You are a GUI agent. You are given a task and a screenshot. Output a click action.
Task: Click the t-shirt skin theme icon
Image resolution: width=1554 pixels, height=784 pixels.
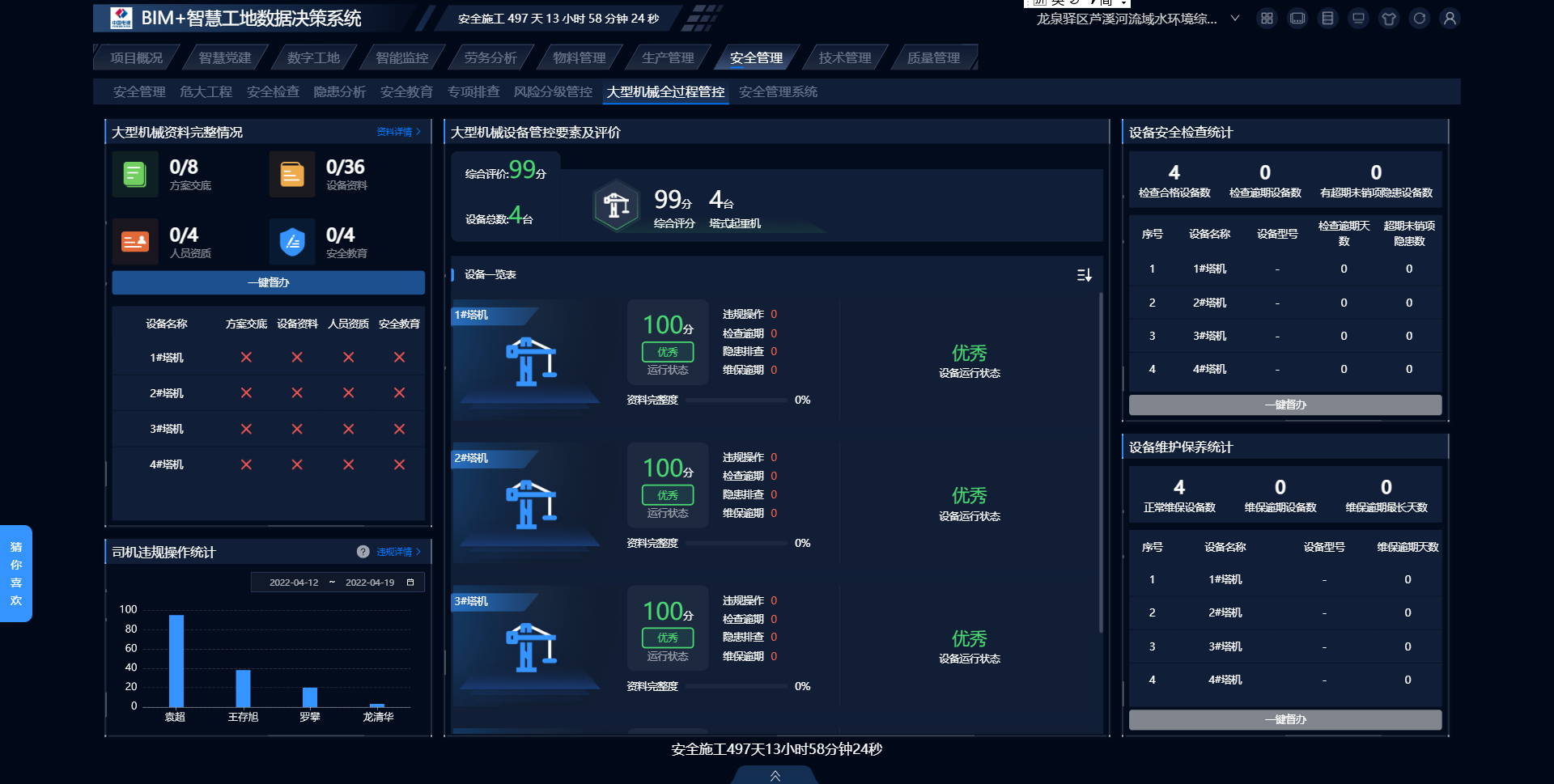click(1389, 19)
